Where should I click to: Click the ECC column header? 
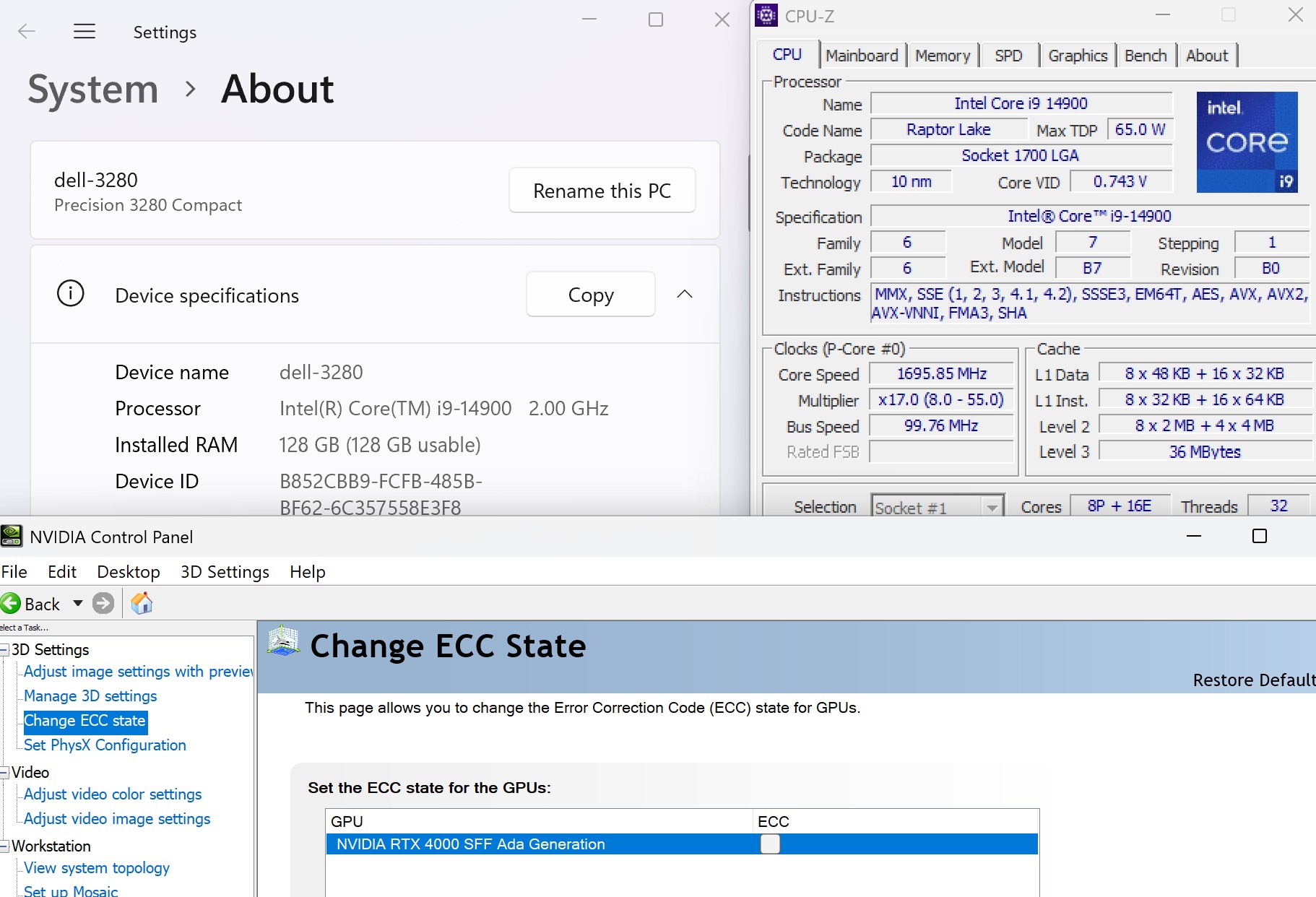[x=895, y=822]
